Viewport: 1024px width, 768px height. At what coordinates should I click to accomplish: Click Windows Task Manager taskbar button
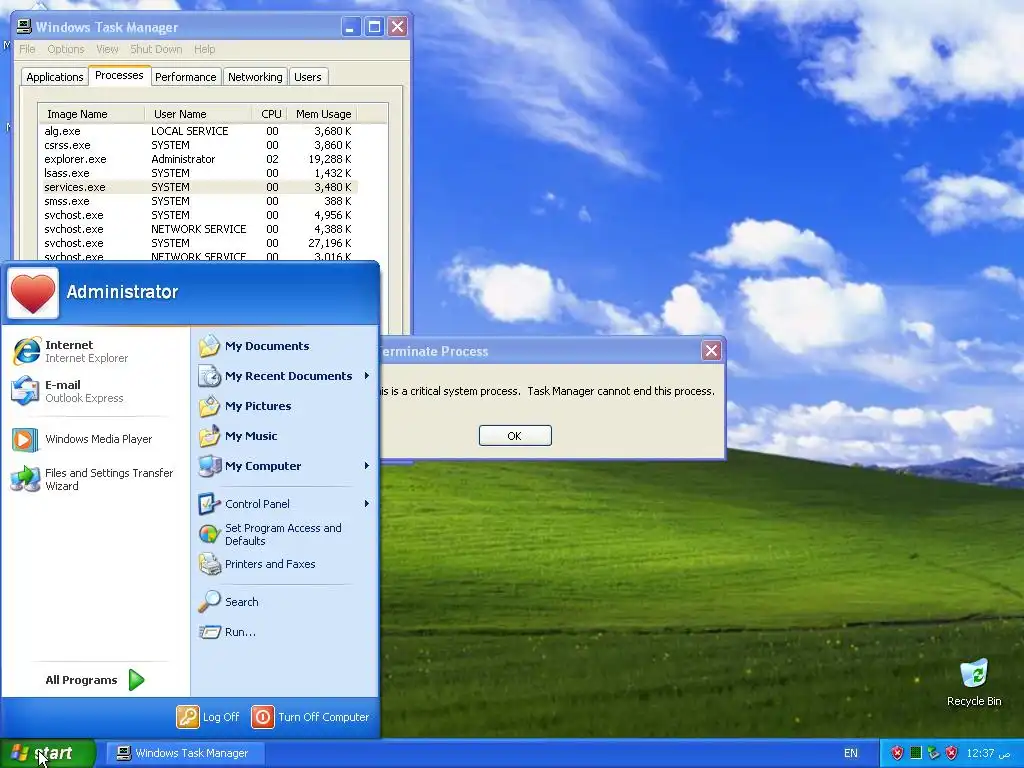click(185, 754)
